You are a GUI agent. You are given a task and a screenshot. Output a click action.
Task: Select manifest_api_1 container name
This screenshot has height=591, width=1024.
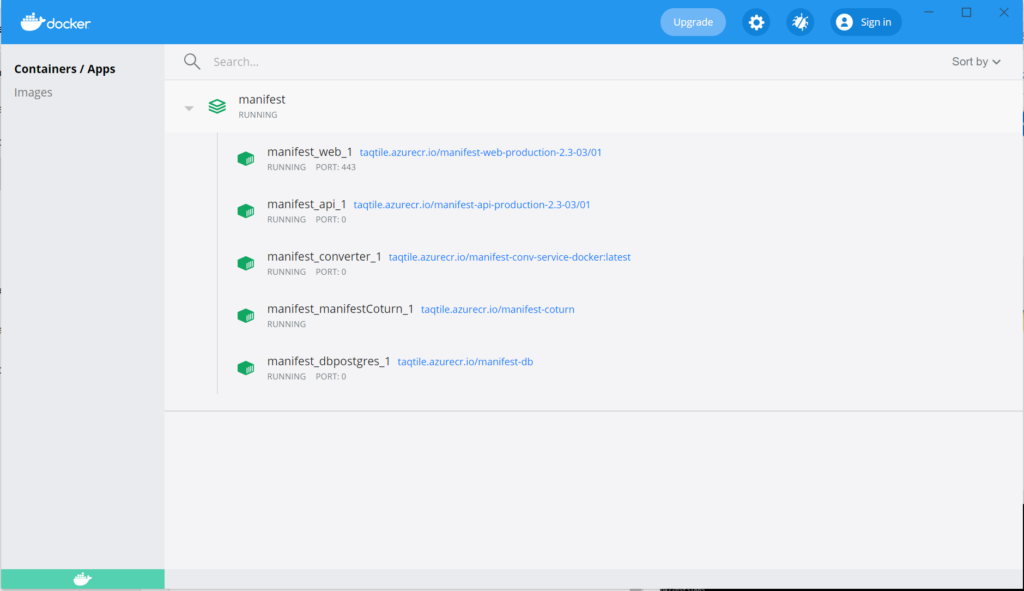306,204
